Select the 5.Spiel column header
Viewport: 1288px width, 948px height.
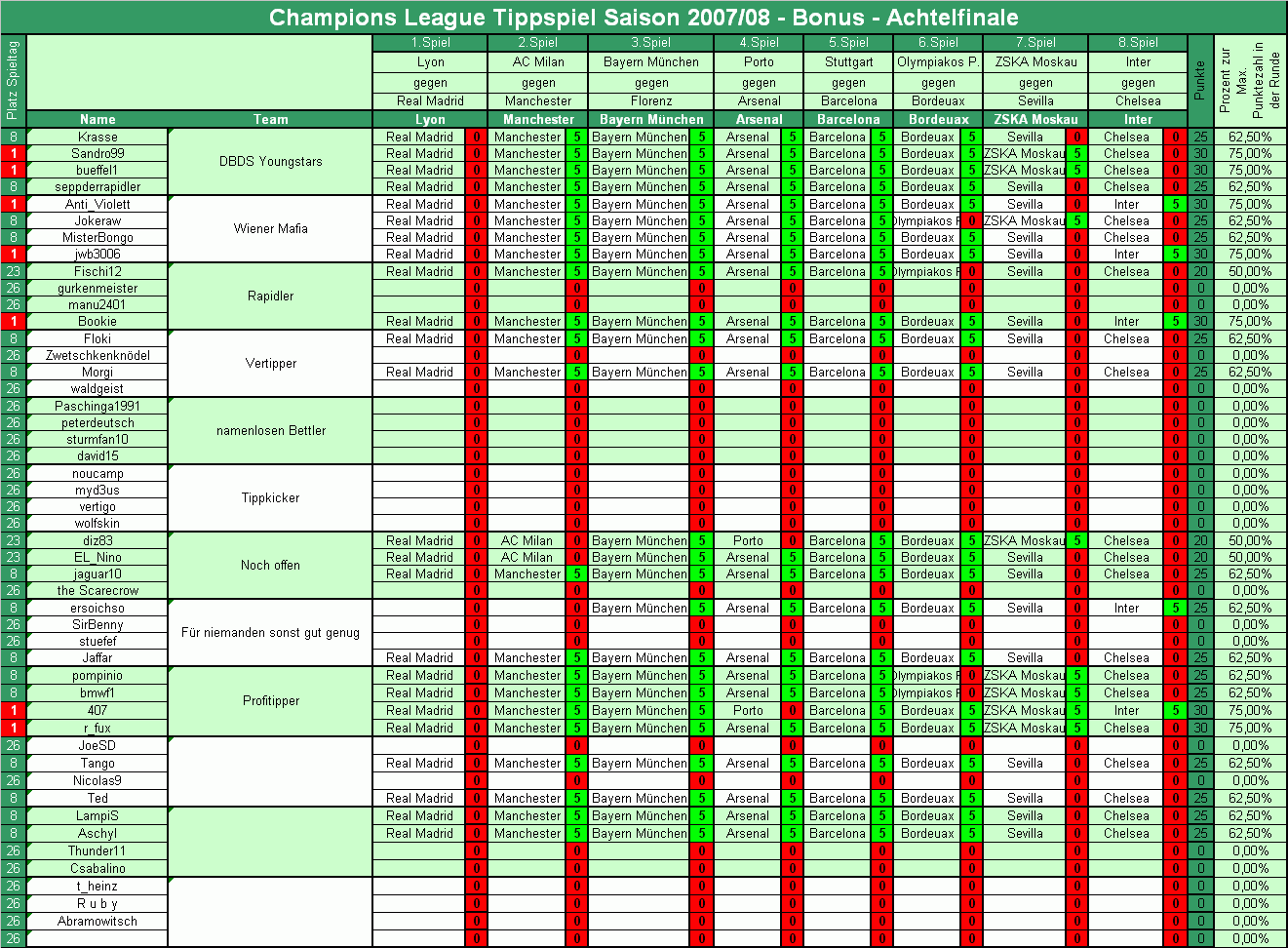pyautogui.click(x=848, y=42)
